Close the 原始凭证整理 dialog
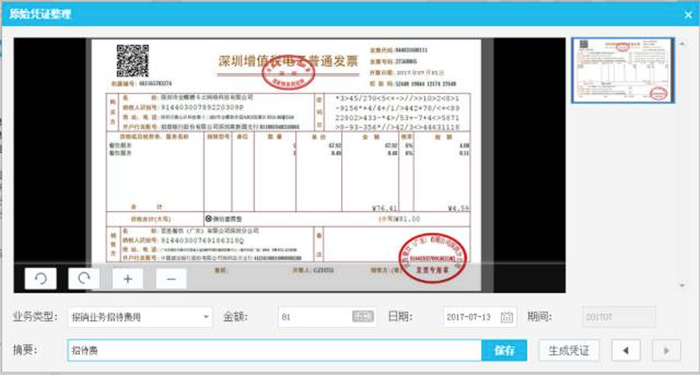700x375 pixels. point(688,15)
